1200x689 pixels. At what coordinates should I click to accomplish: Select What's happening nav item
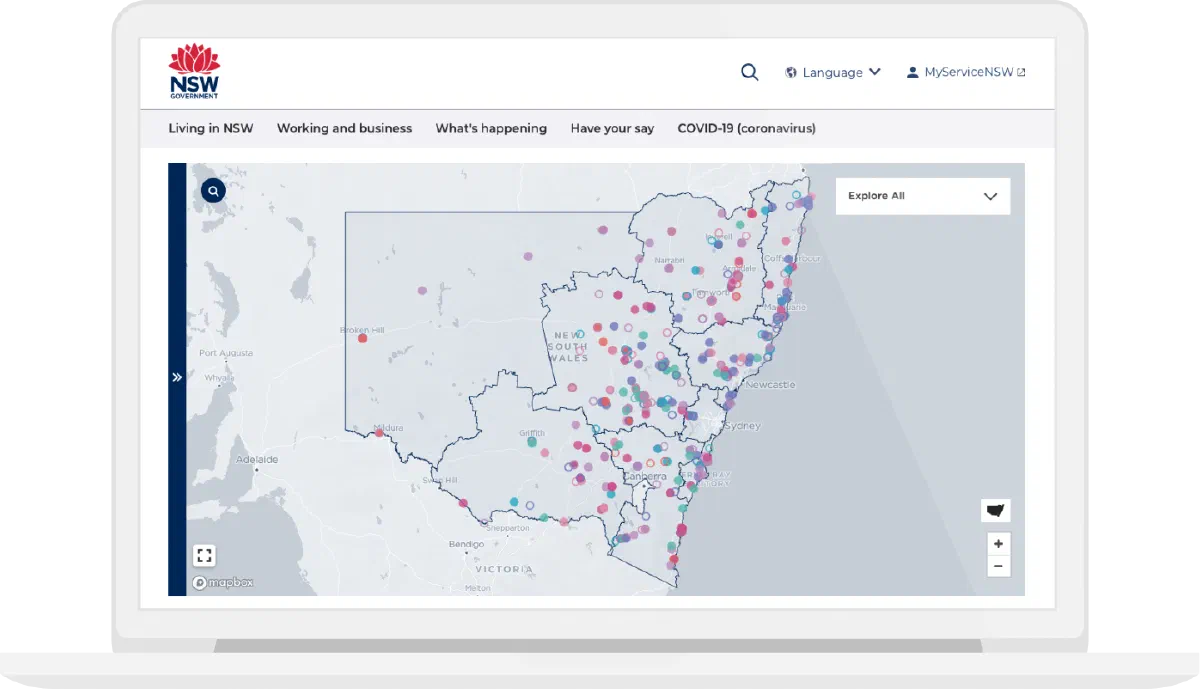click(x=491, y=128)
